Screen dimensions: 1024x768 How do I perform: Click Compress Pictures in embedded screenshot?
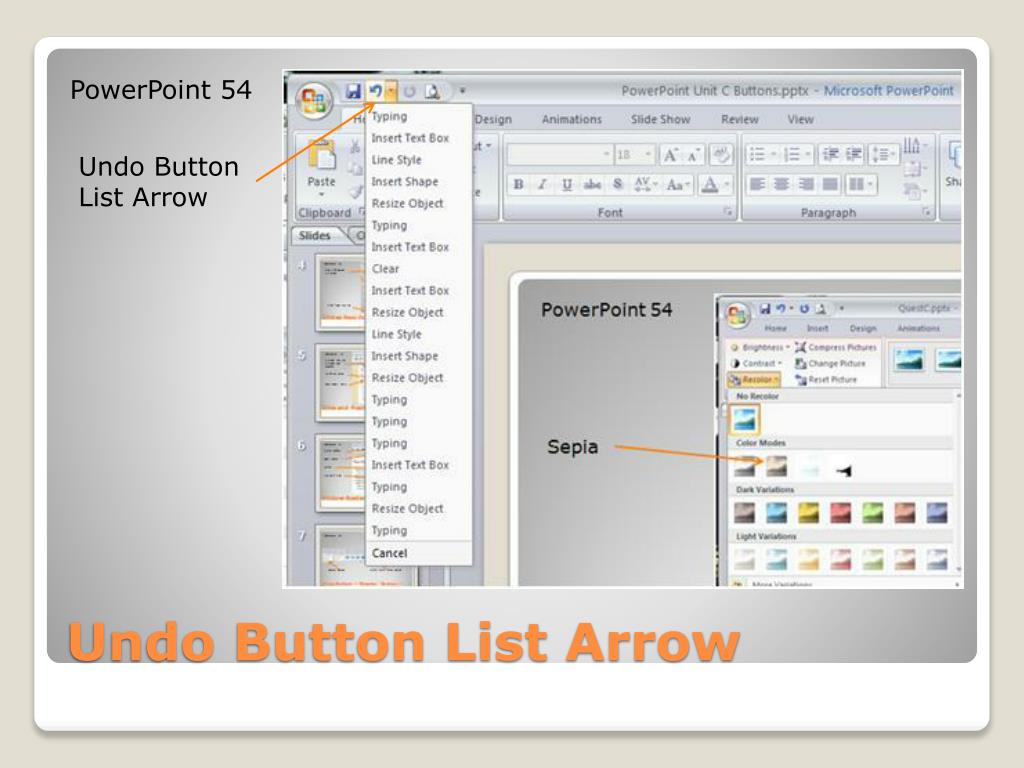point(835,347)
